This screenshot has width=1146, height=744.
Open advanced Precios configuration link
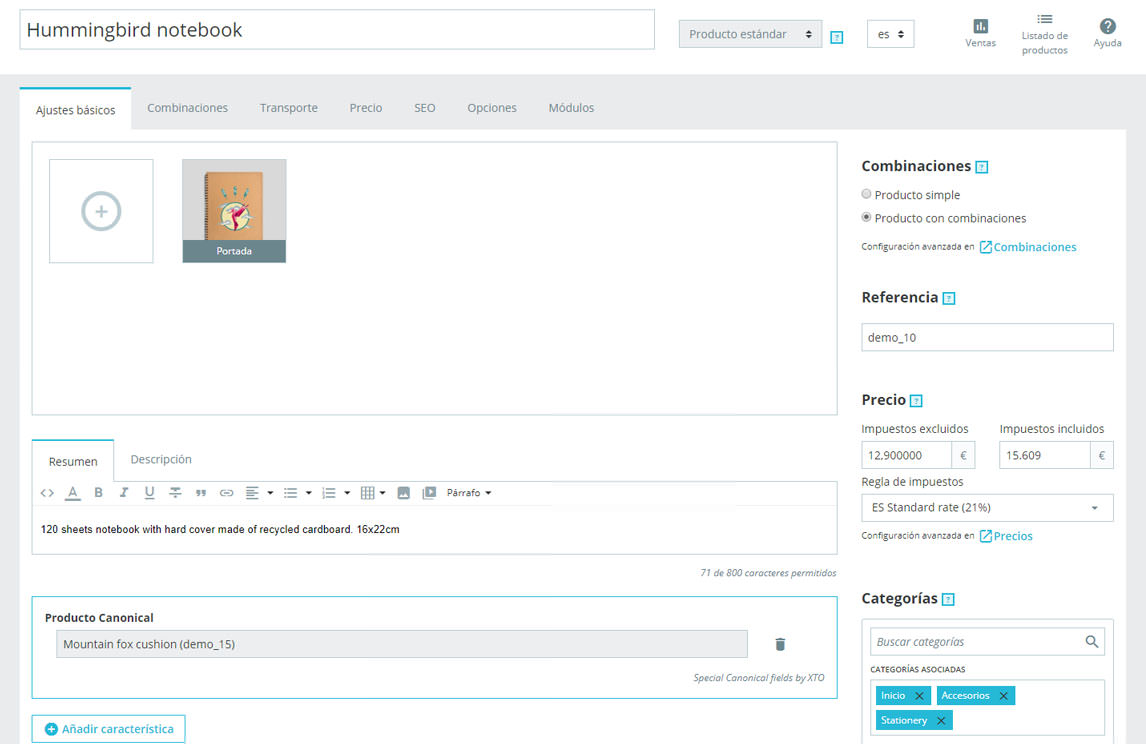tap(1012, 535)
